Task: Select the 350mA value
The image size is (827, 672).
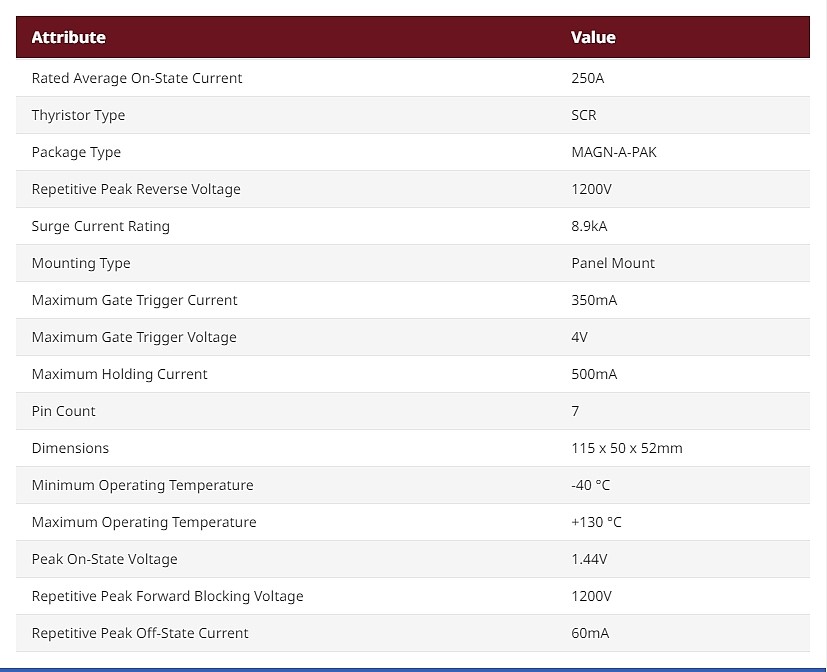Action: point(594,300)
